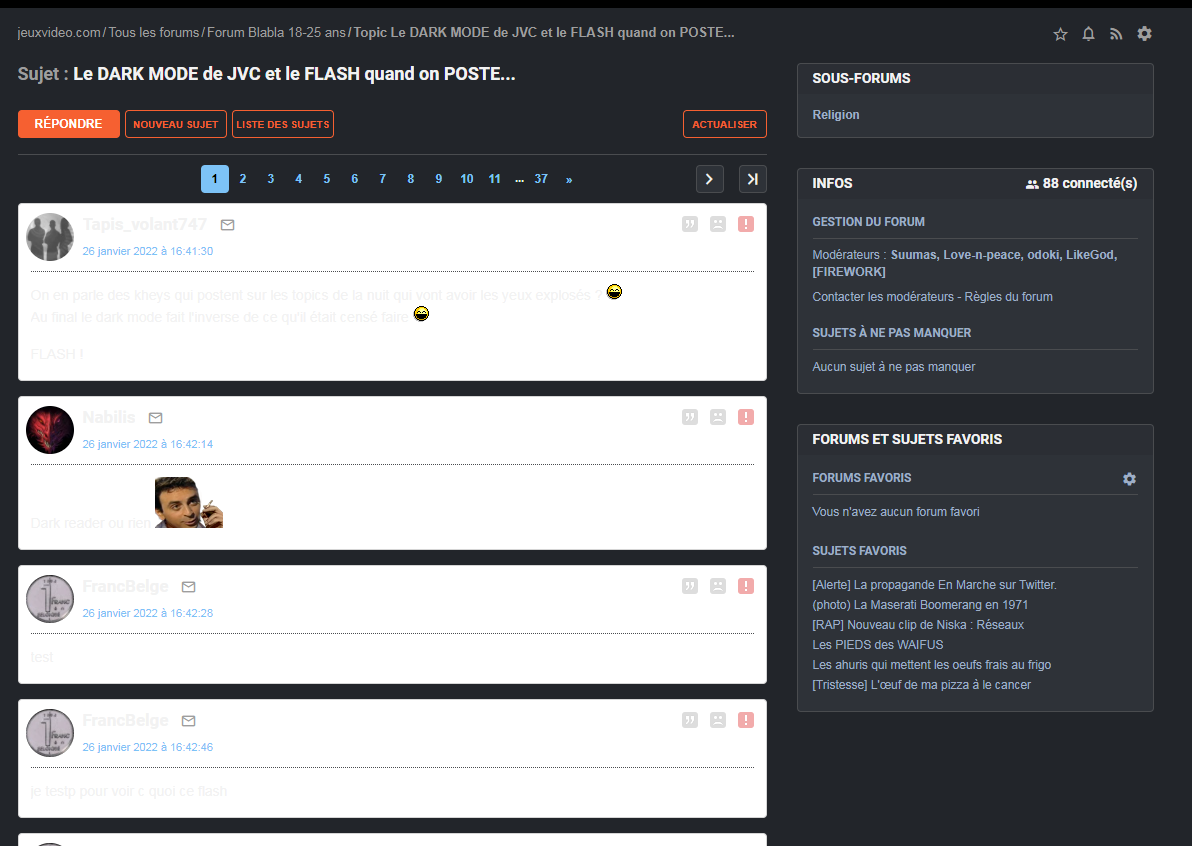Go to page 8
The width and height of the screenshot is (1192, 846).
[x=411, y=179]
